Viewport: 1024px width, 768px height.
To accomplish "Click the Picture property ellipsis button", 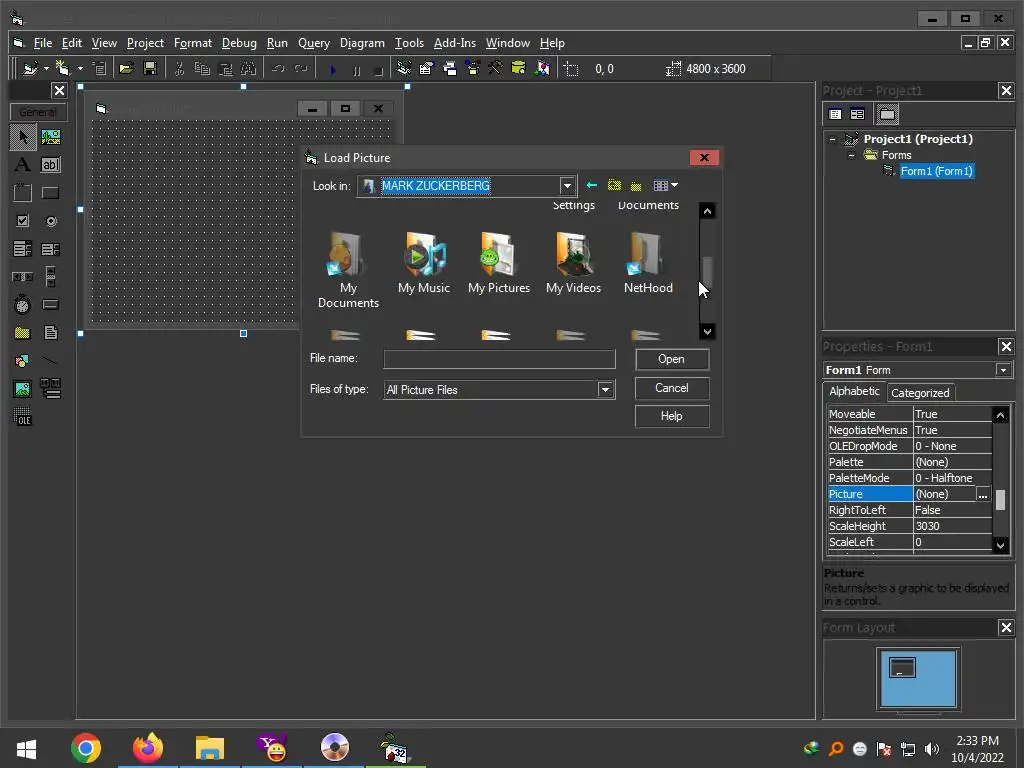I will pos(983,495).
